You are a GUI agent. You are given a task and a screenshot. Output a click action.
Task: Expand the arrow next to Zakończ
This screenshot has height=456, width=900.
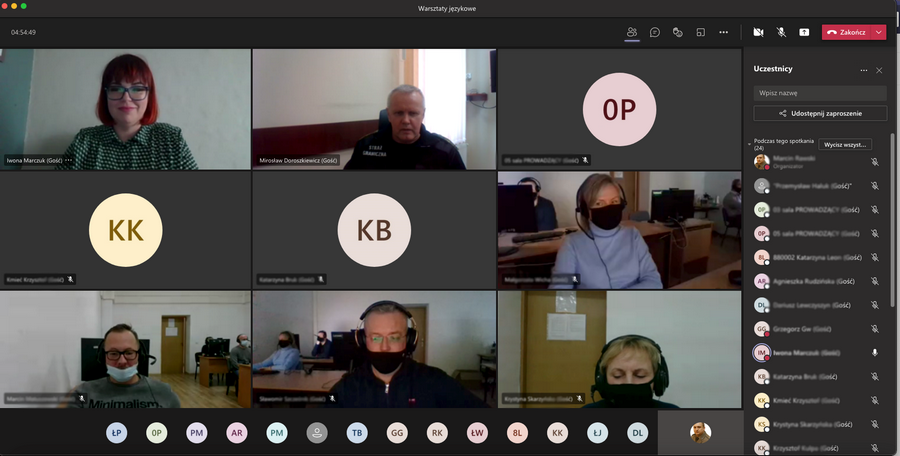point(879,32)
